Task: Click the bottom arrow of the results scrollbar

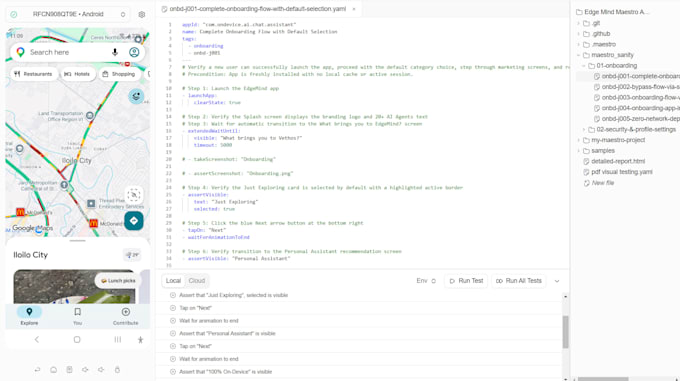Action: (x=566, y=379)
